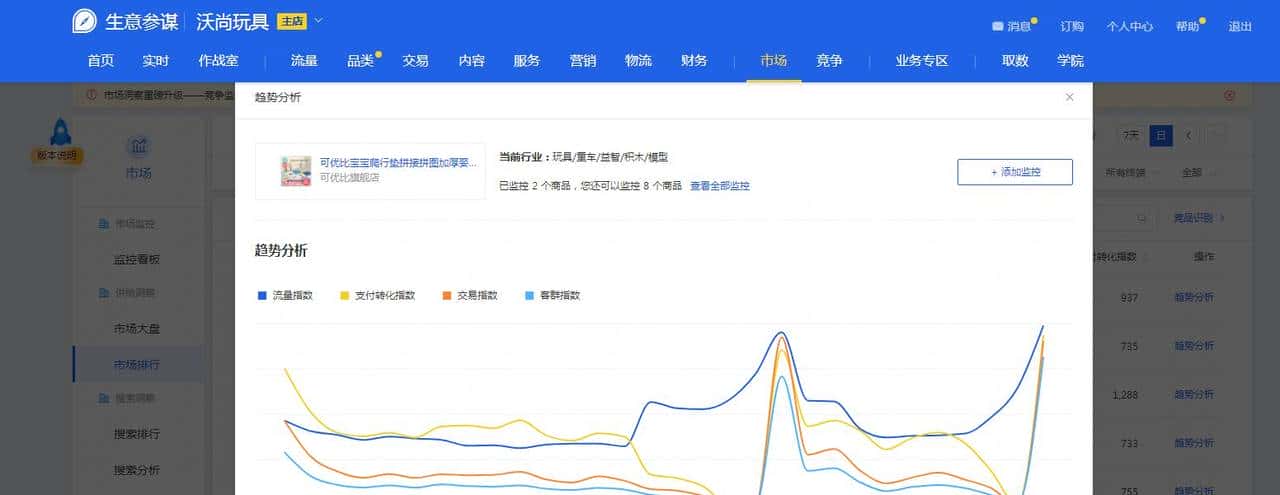Click the search magnifier icon
Viewport: 1280px width, 495px height.
1142,217
